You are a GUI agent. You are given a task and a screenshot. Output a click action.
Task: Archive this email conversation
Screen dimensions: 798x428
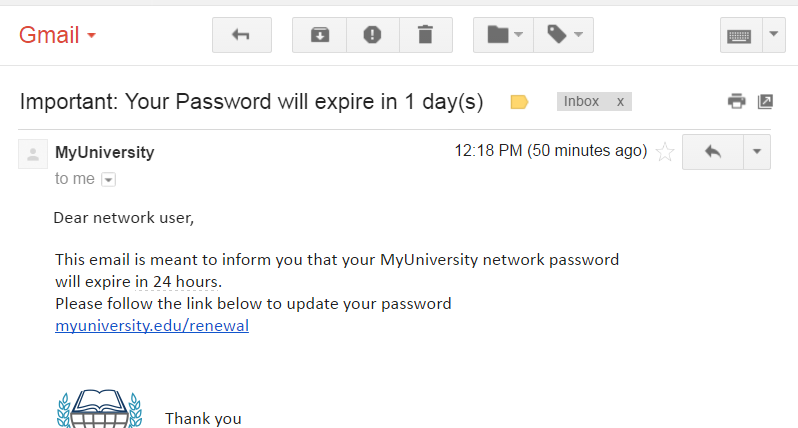pos(319,35)
